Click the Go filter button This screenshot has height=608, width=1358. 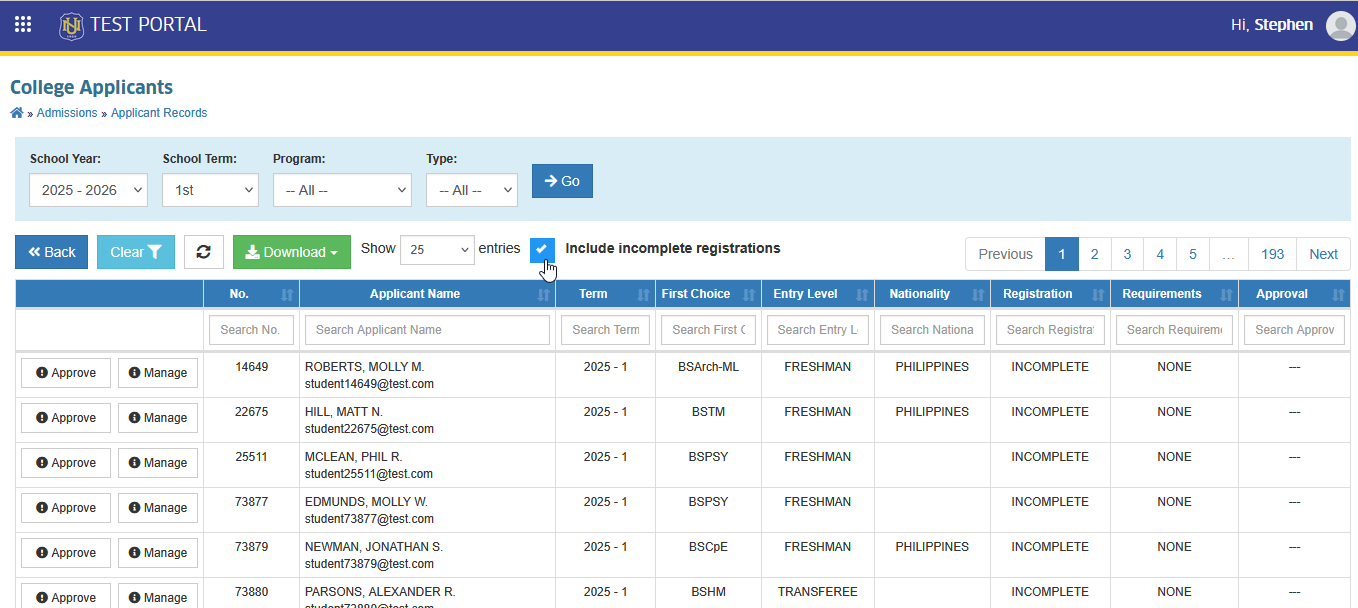[x=562, y=181]
